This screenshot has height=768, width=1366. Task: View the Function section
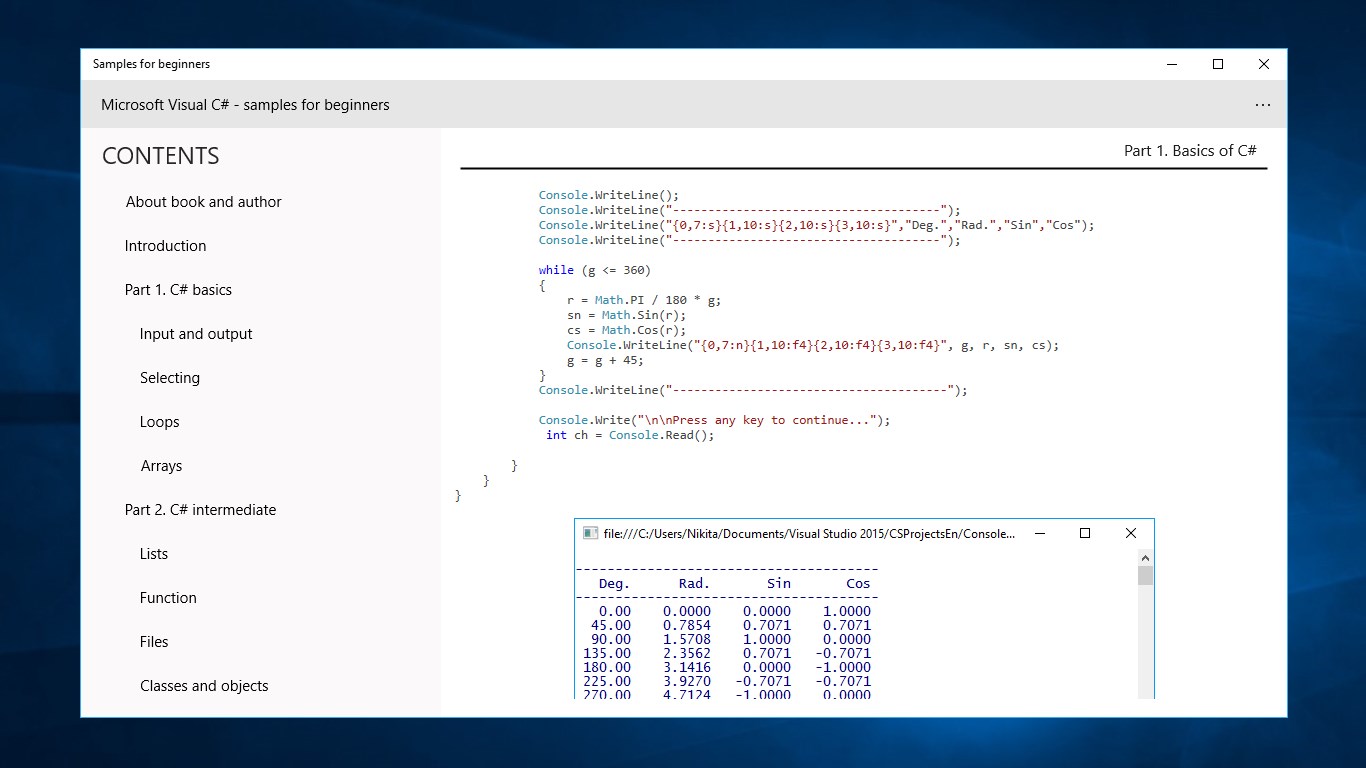(168, 598)
